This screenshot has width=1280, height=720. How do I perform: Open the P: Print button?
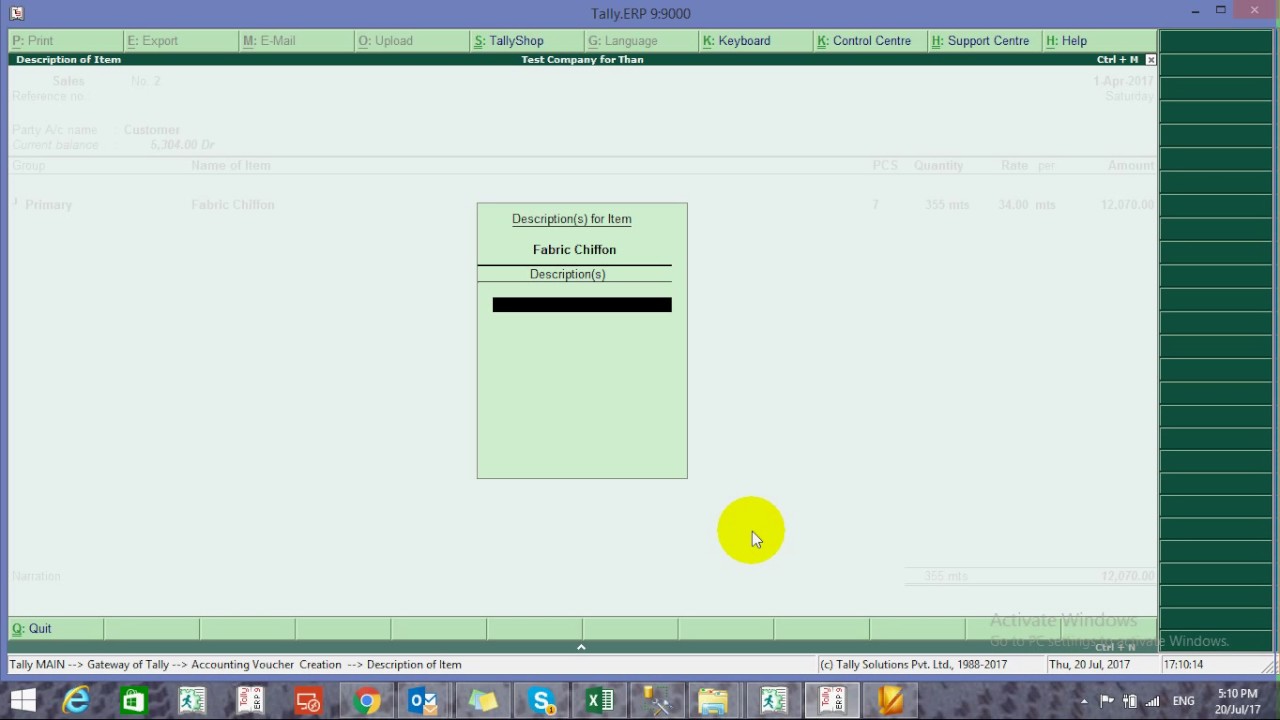pos(66,41)
